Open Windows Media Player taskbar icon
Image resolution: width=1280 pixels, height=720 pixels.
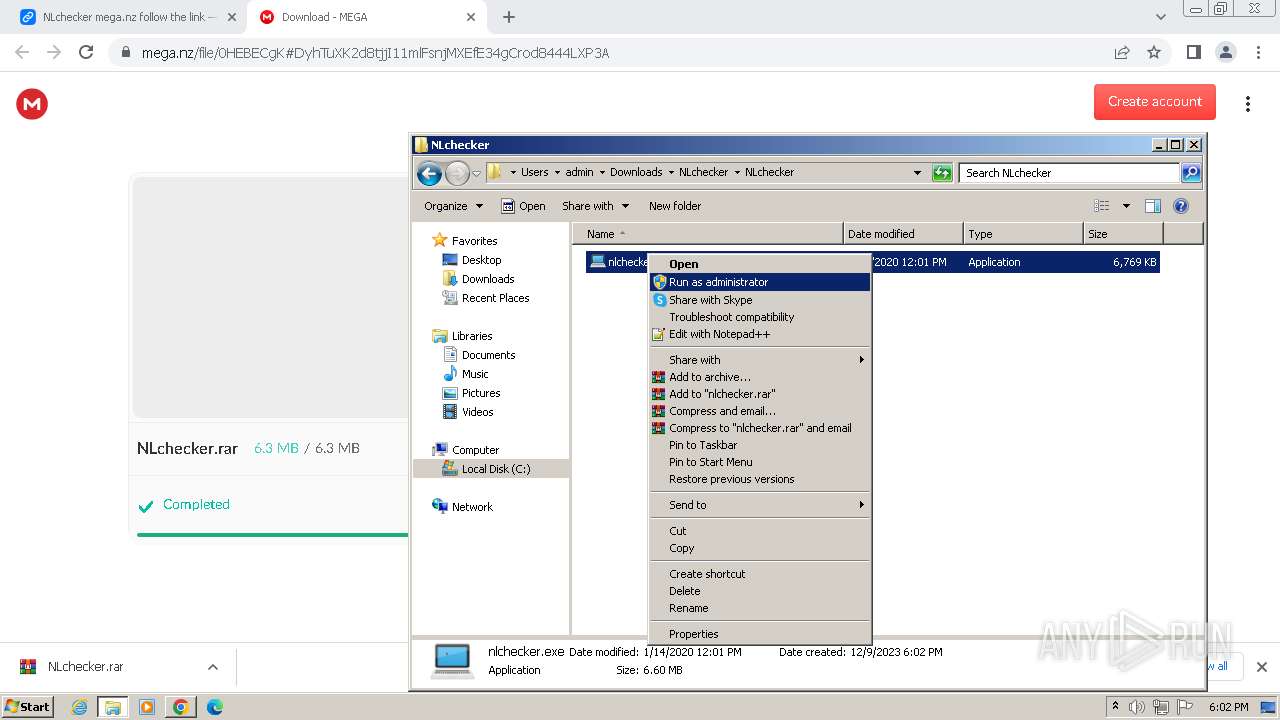[x=147, y=707]
